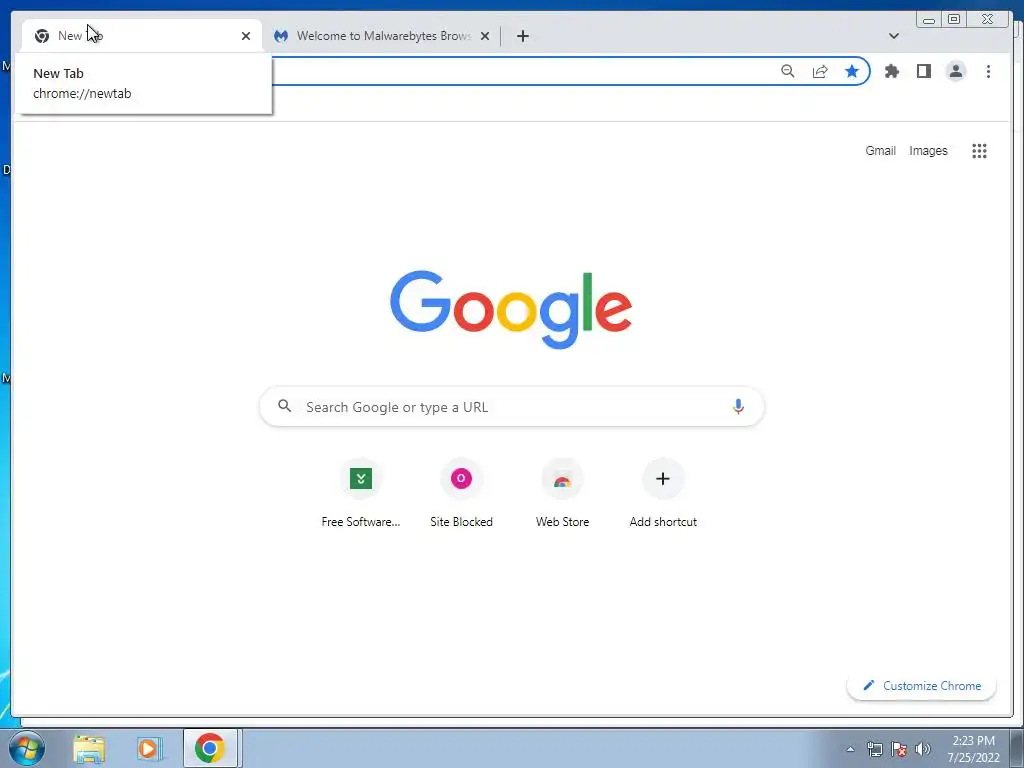The width and height of the screenshot is (1024, 768).
Task: Share this page using the share icon
Action: pos(820,71)
